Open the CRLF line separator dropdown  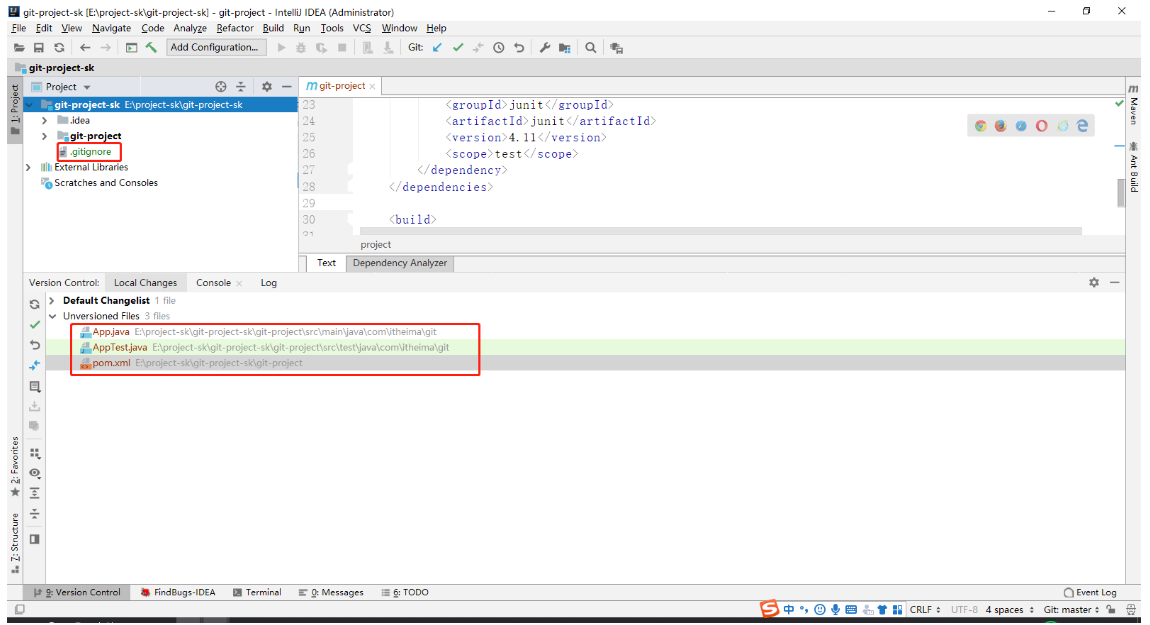coord(925,610)
